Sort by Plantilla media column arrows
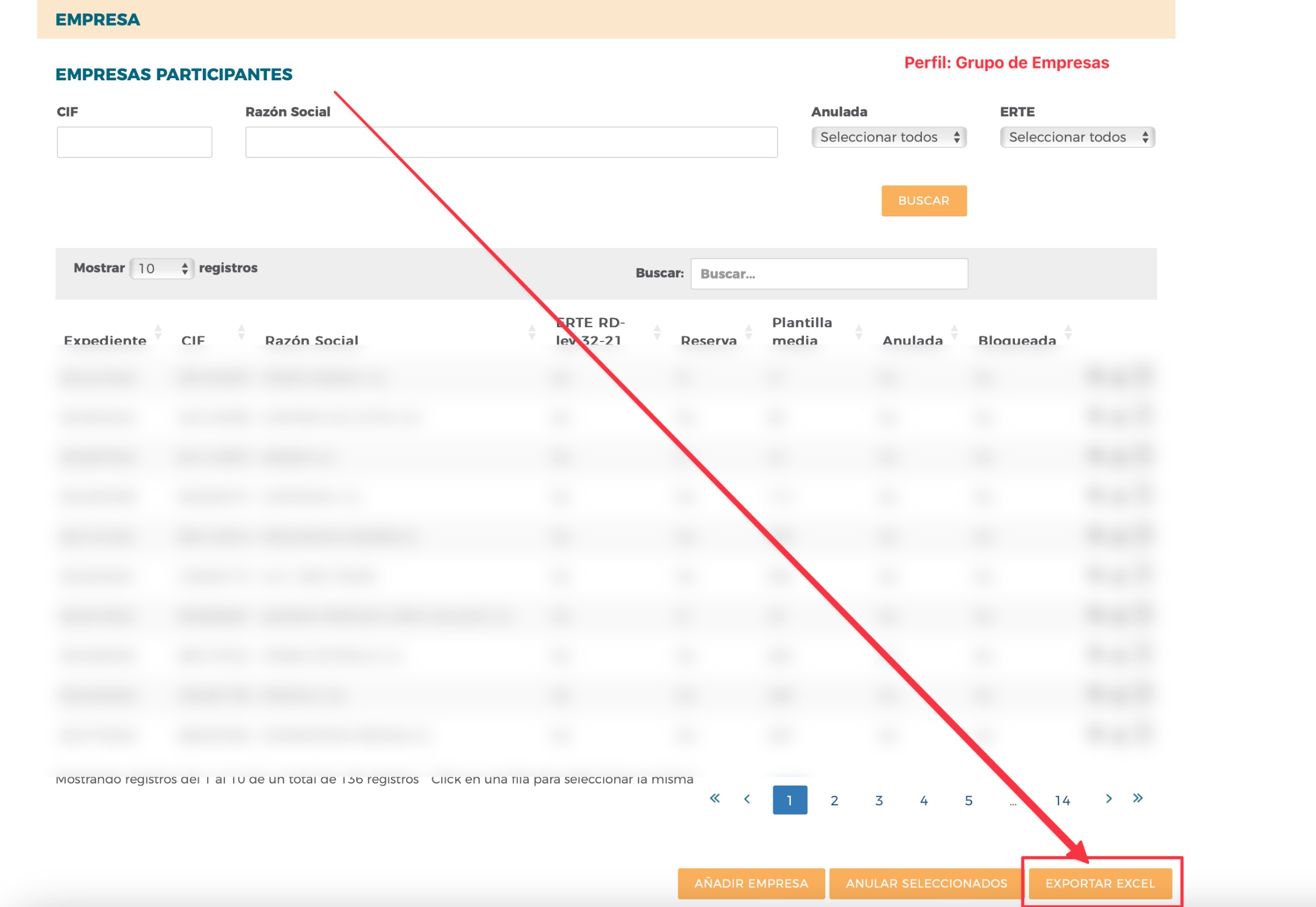Viewport: 1316px width, 907px height. pos(859,332)
